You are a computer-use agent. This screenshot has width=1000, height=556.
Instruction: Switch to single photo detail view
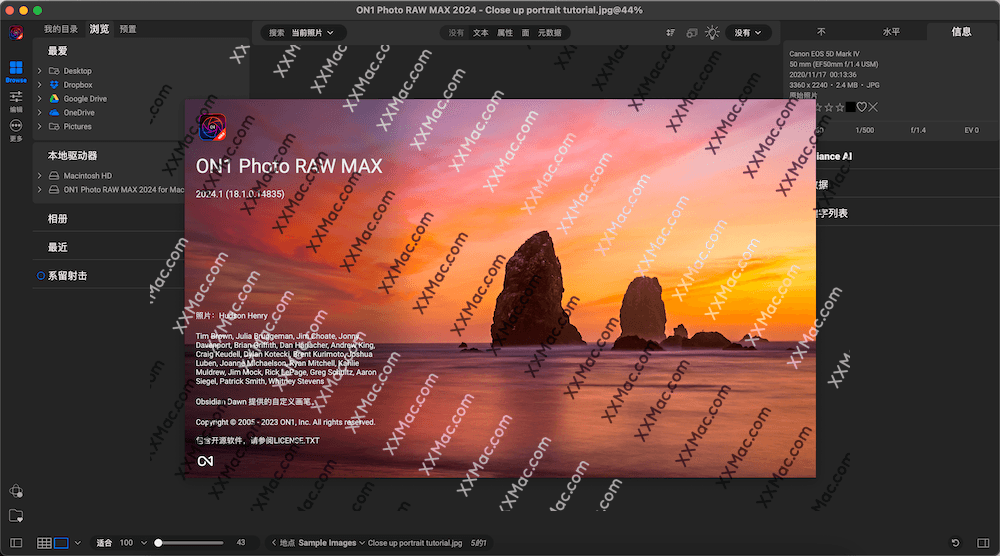click(61, 543)
